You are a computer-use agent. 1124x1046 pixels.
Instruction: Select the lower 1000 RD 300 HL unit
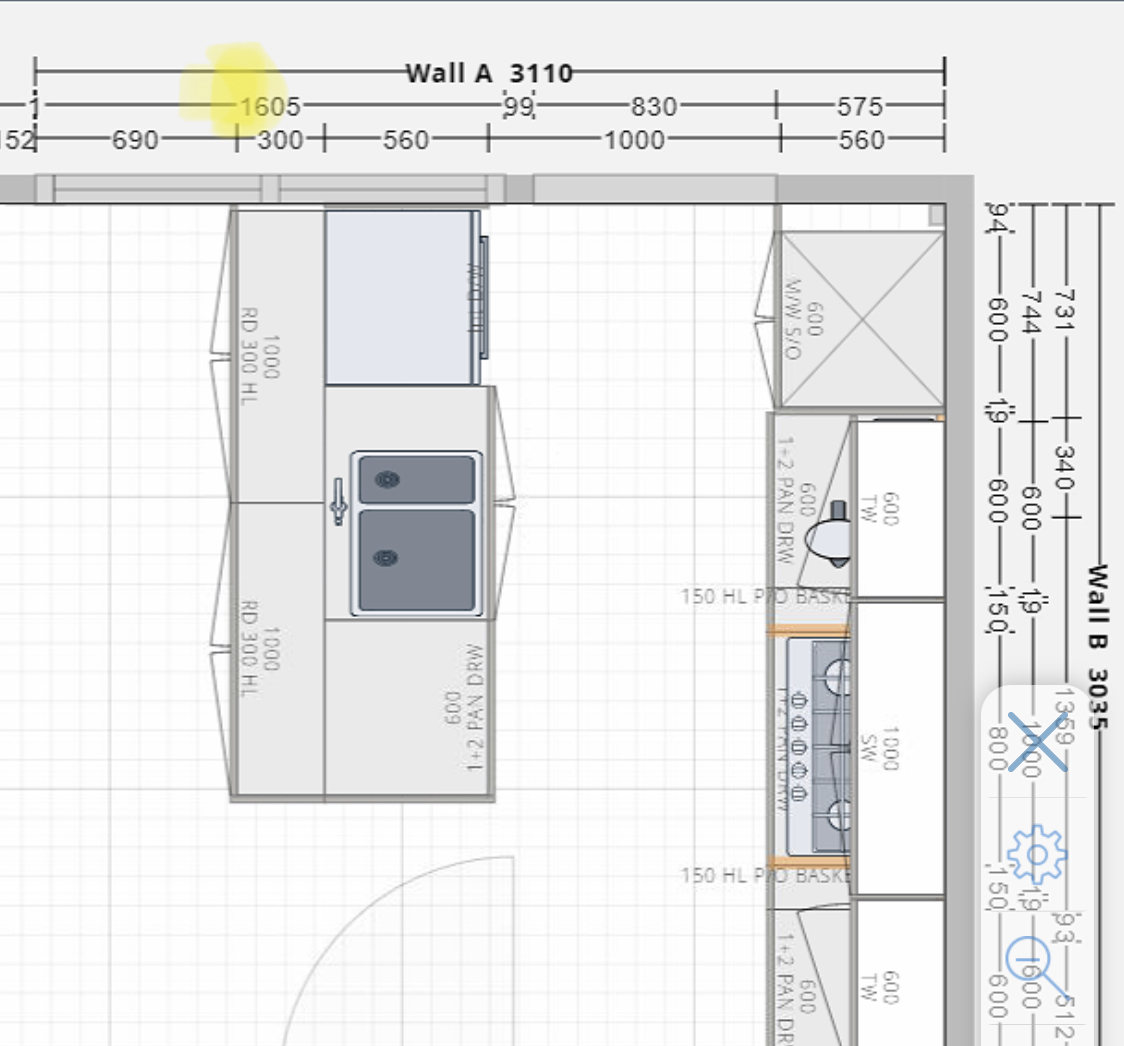point(277,650)
